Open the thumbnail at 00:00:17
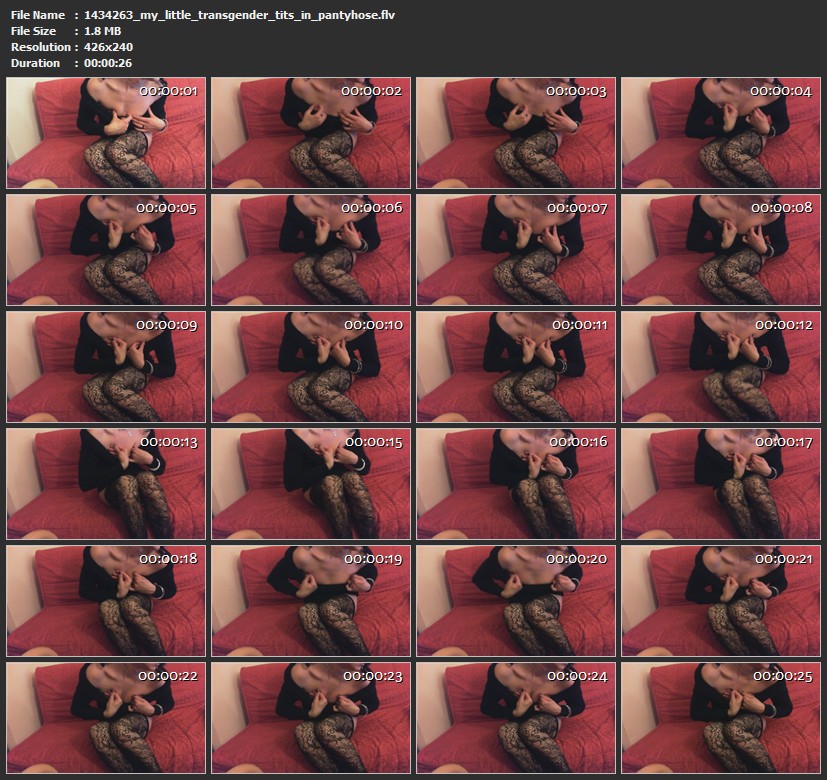Screen dimensions: 827x780 coord(720,483)
